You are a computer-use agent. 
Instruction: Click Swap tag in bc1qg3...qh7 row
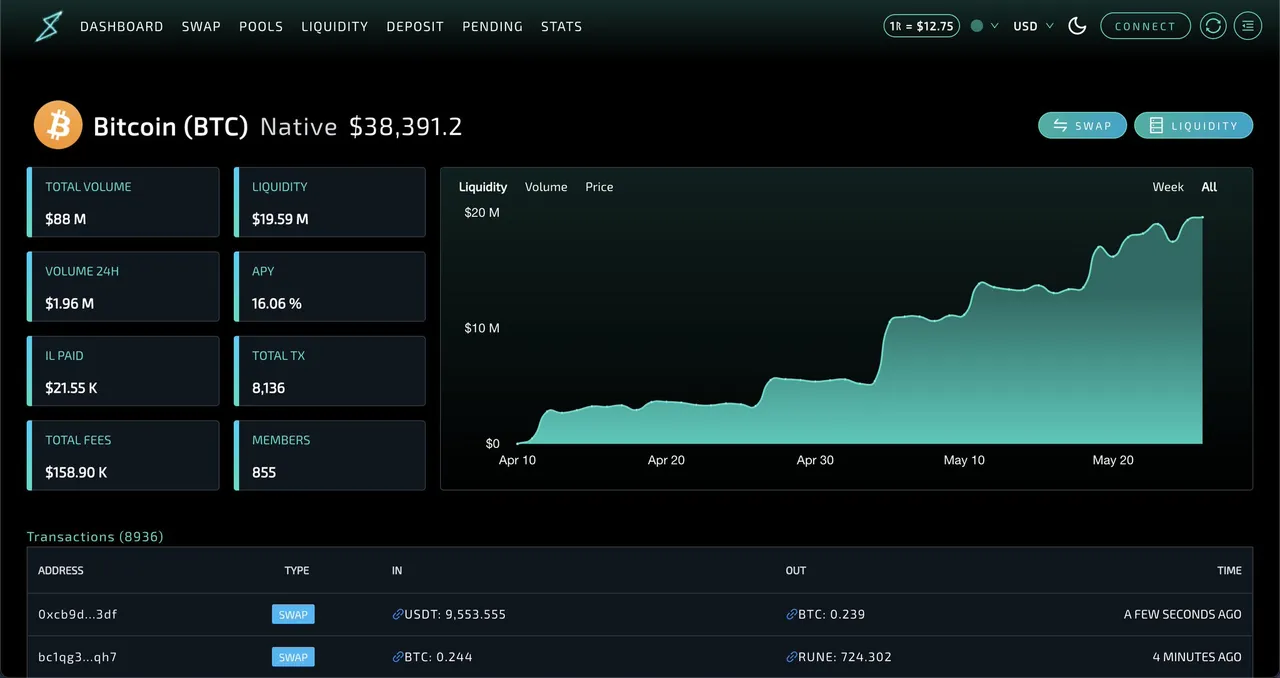tap(293, 657)
